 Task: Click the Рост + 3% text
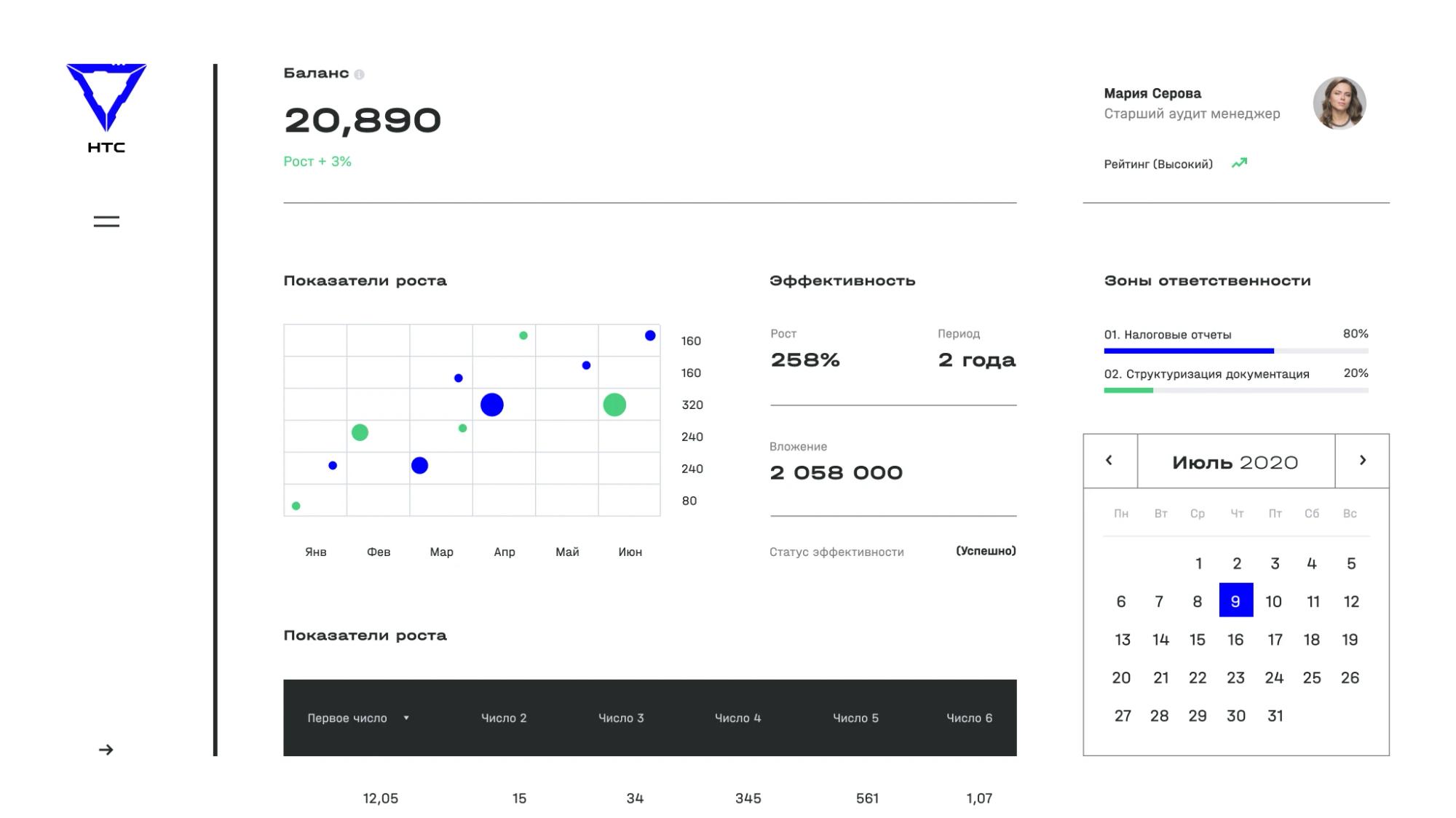(317, 162)
